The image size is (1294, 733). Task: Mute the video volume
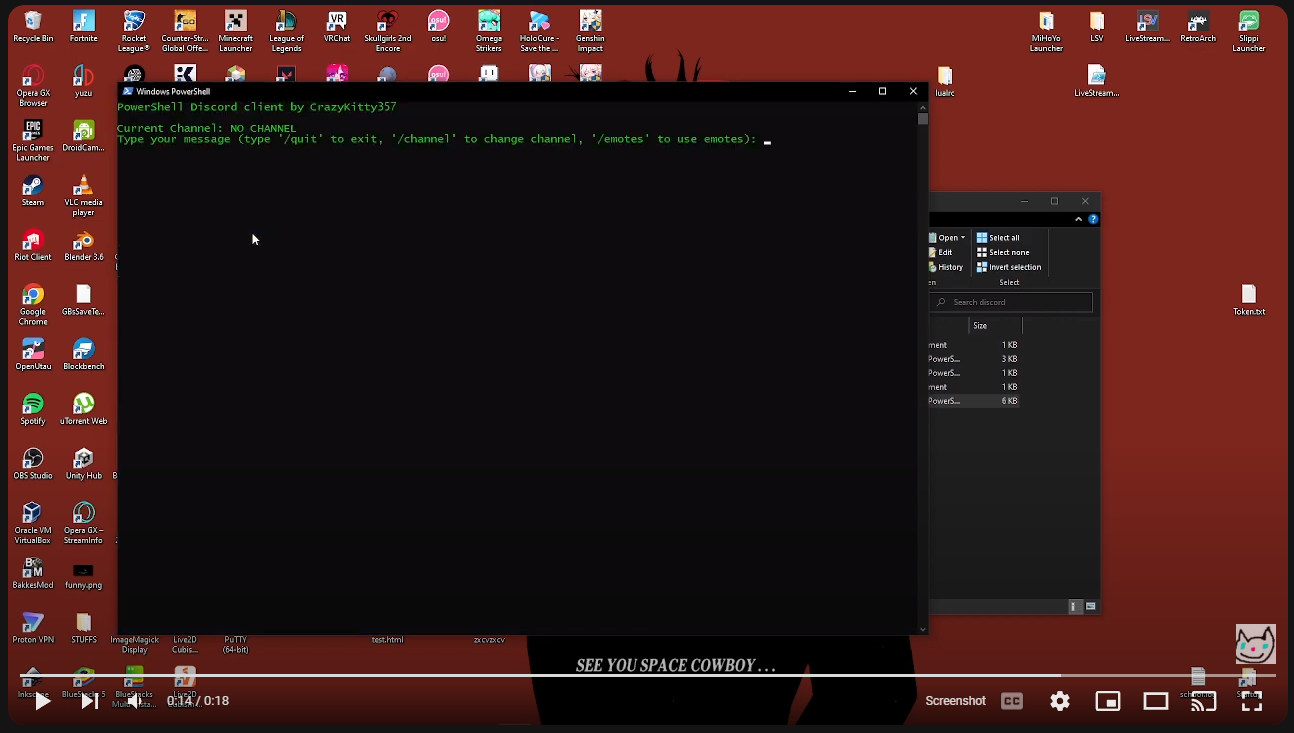pyautogui.click(x=135, y=701)
